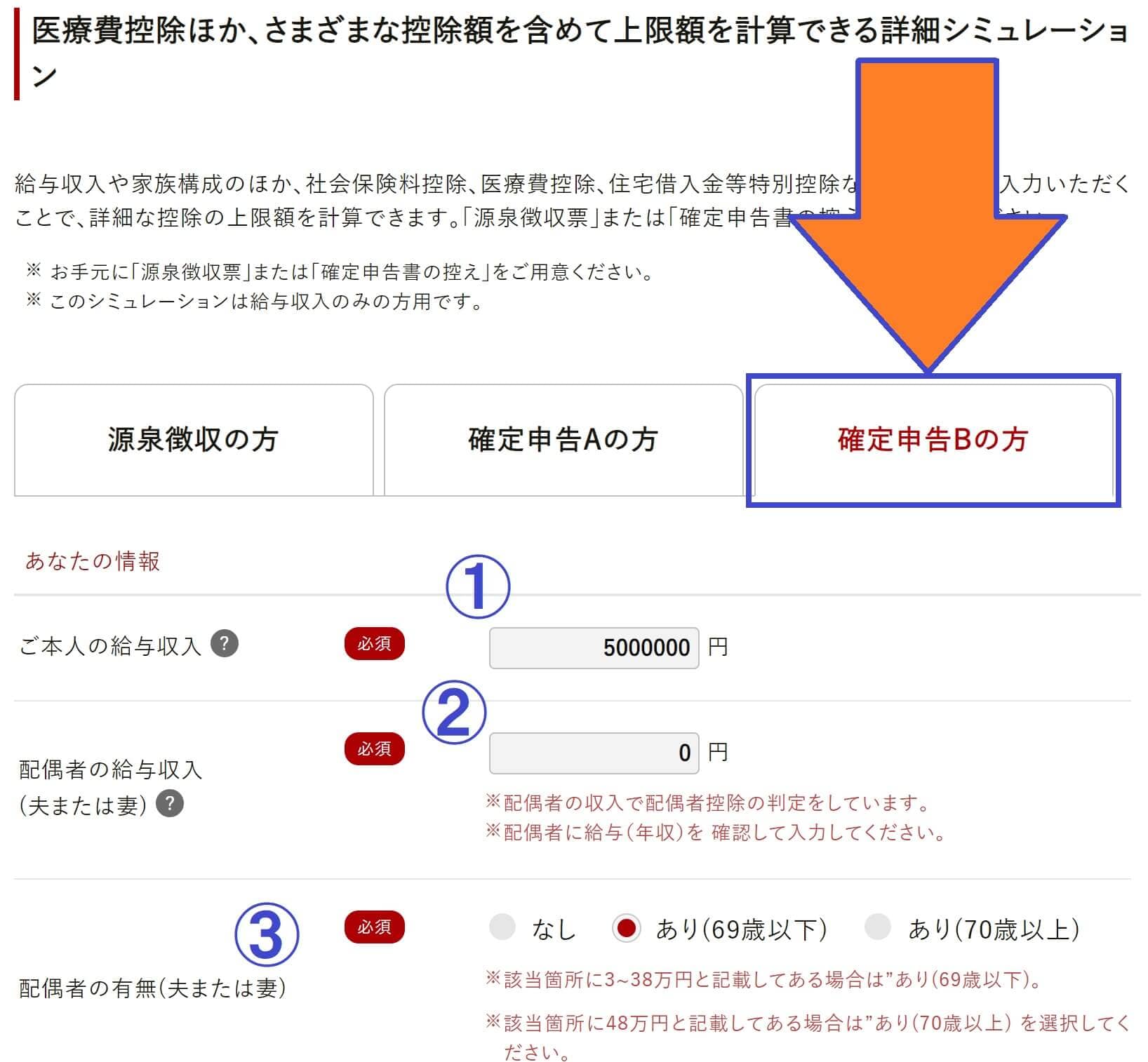The width and height of the screenshot is (1148, 1062).
Task: Switch to 確定申告Aの方 tab
Action: click(563, 440)
